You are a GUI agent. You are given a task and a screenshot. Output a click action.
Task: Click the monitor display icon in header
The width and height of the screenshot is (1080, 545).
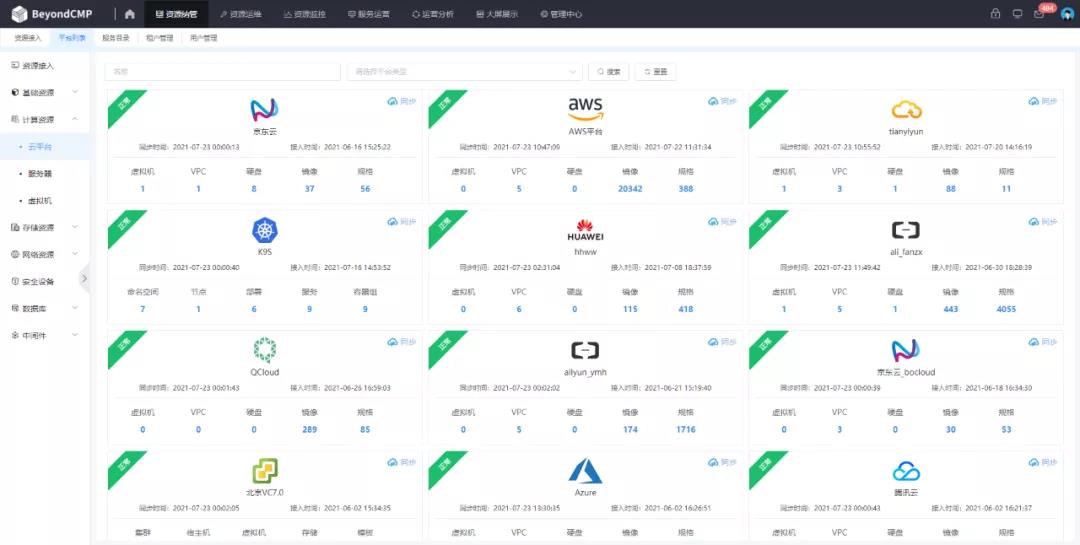[1017, 14]
